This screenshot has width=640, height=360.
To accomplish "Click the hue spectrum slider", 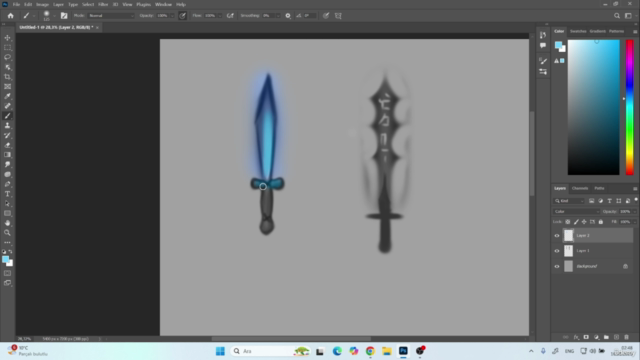I will [x=630, y=107].
